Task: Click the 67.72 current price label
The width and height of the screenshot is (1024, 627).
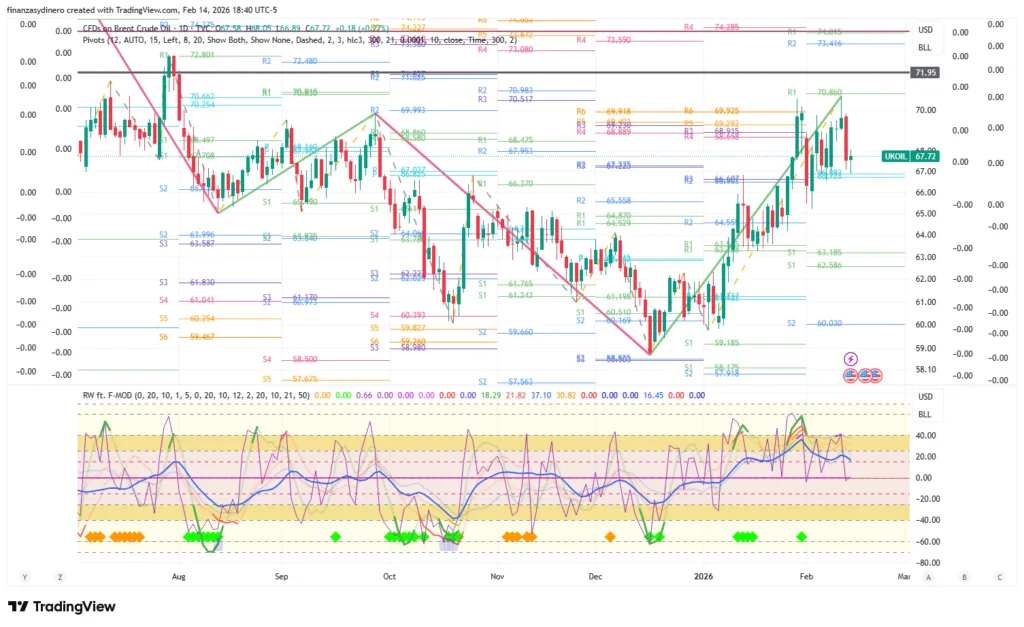Action: (924, 157)
